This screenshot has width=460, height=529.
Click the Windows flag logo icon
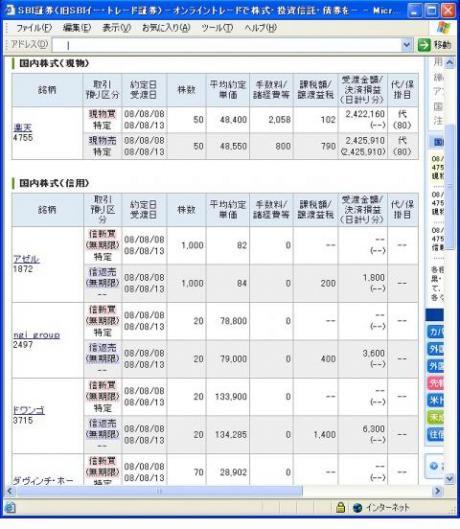443,28
